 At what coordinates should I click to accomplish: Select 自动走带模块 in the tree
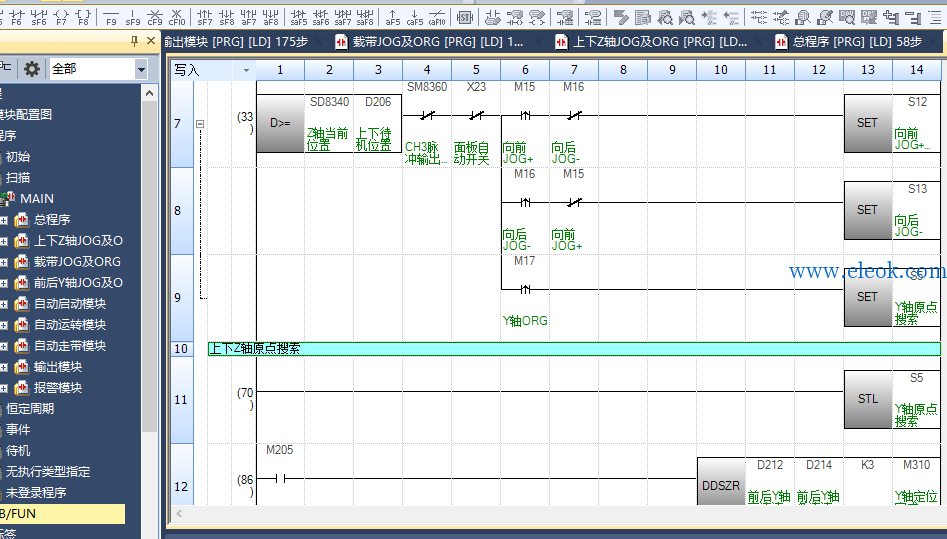[x=70, y=346]
